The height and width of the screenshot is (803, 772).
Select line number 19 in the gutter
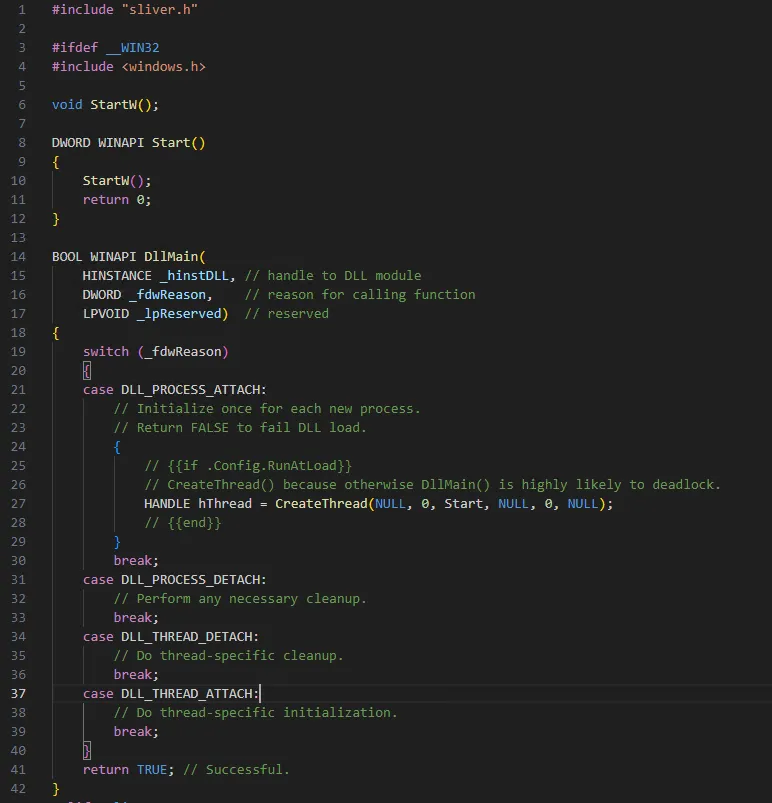pyautogui.click(x=18, y=352)
